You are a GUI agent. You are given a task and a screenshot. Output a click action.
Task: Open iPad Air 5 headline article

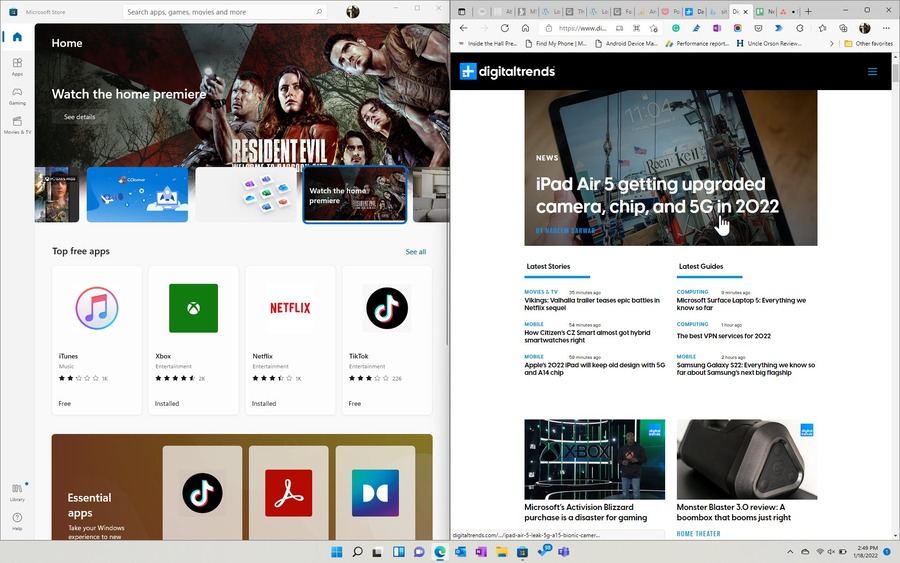tap(657, 195)
